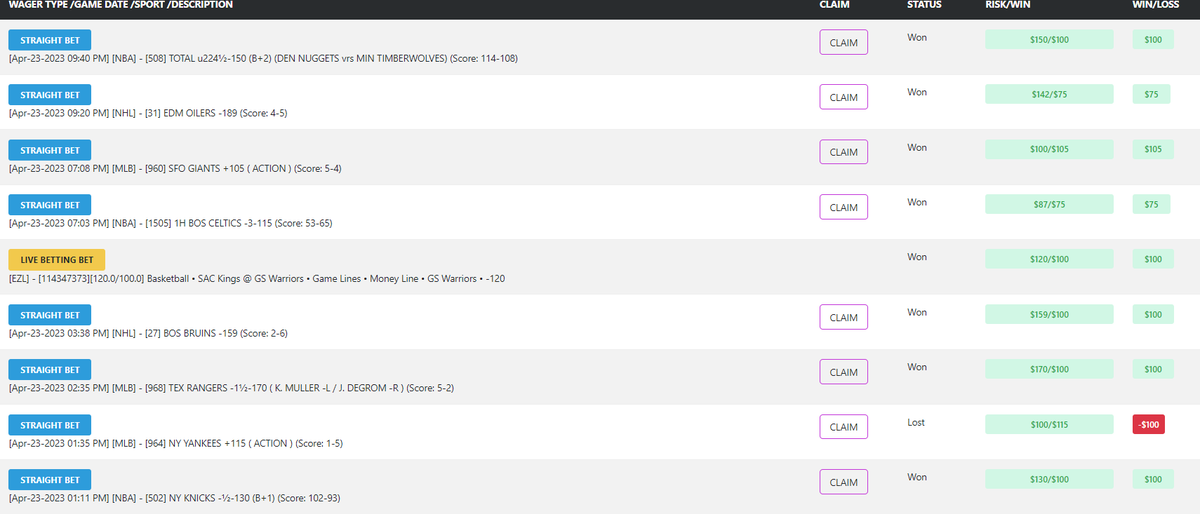Select the STRAIGHT BET tag on NY Knicks wager

(50, 480)
